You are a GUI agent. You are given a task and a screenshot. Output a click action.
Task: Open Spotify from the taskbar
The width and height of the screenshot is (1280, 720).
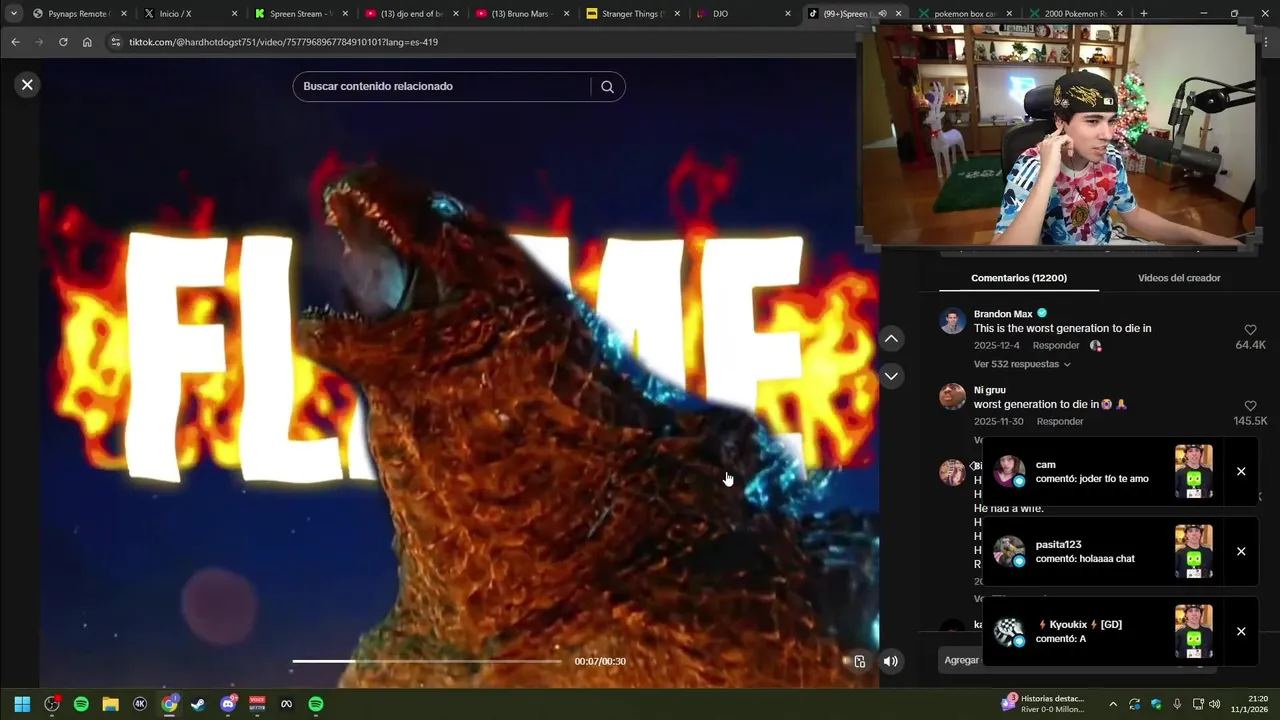point(81,704)
